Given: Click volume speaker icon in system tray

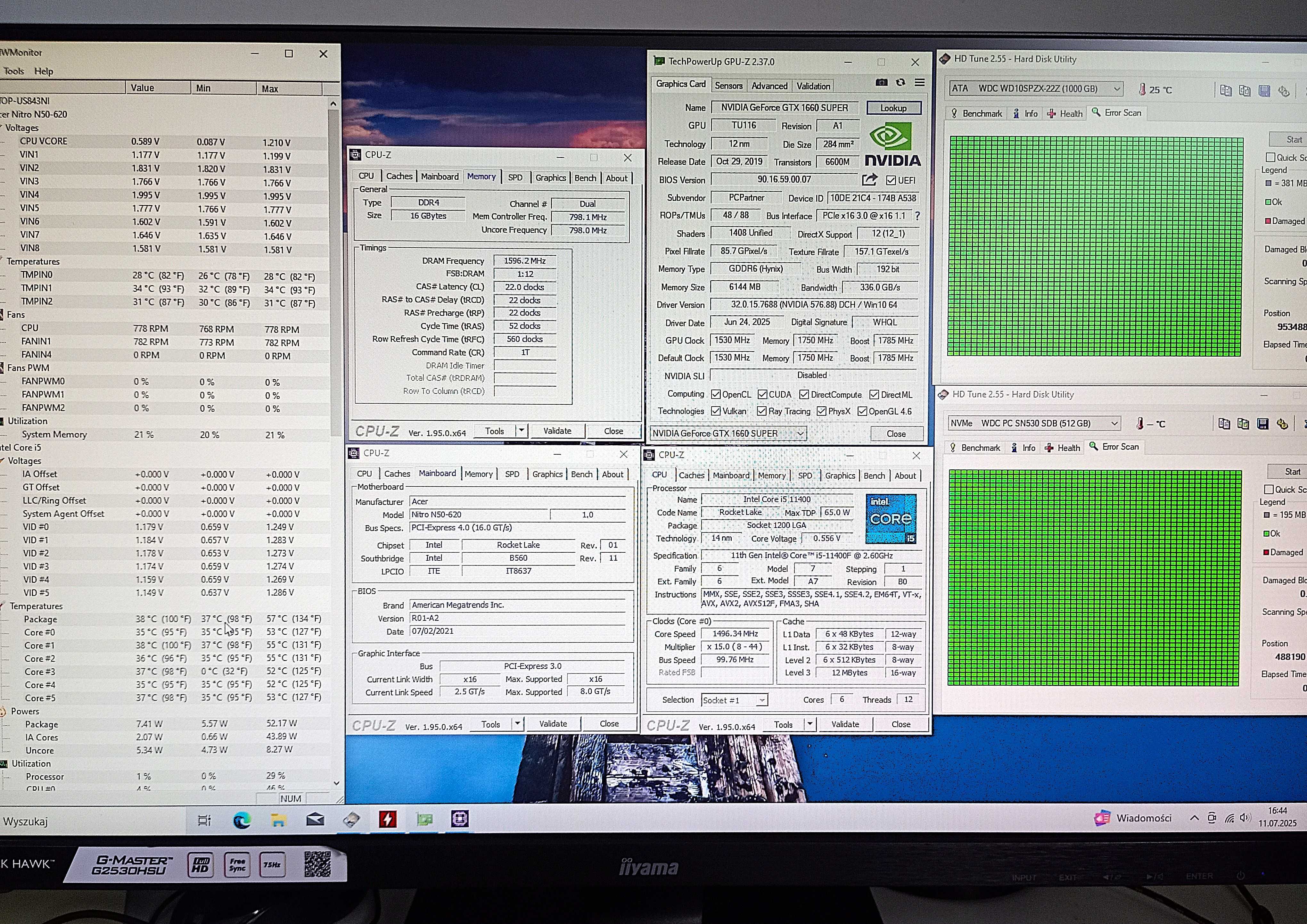Looking at the screenshot, I should [x=1245, y=818].
